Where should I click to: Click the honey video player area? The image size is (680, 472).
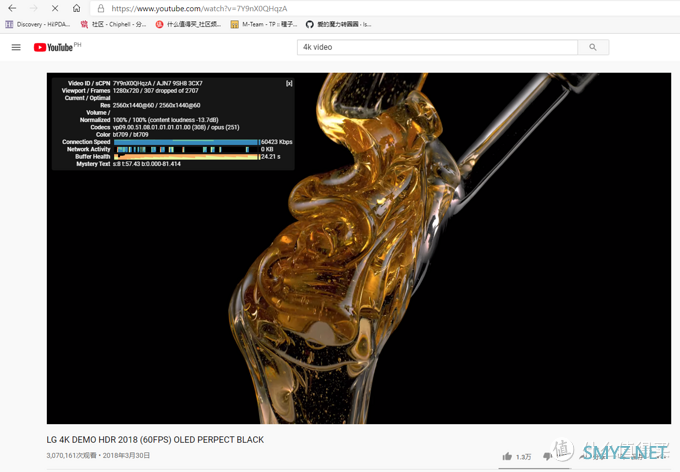click(359, 248)
